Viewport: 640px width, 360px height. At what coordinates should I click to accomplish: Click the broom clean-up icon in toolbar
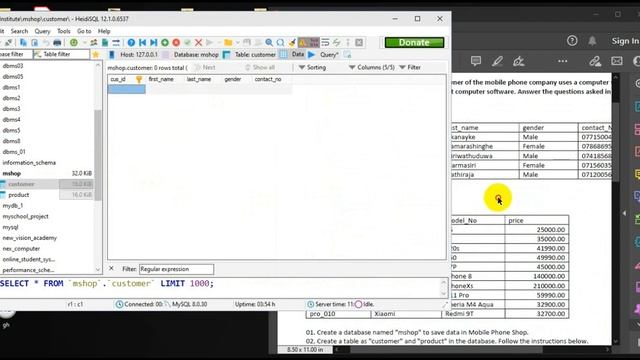click(x=292, y=42)
